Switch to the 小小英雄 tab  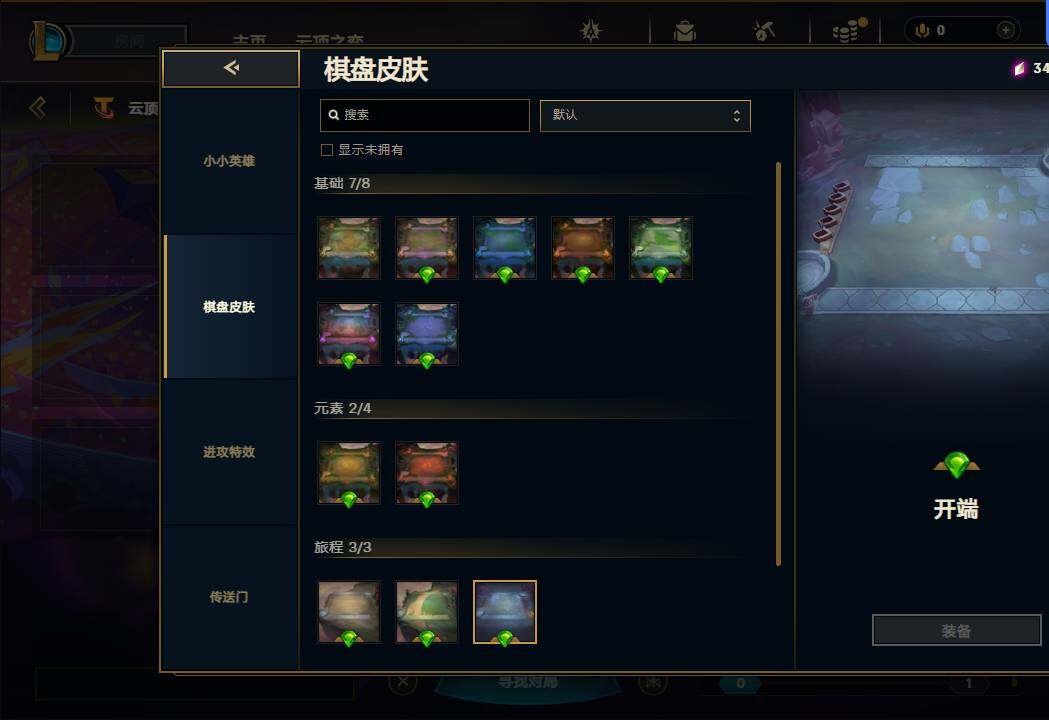point(230,161)
